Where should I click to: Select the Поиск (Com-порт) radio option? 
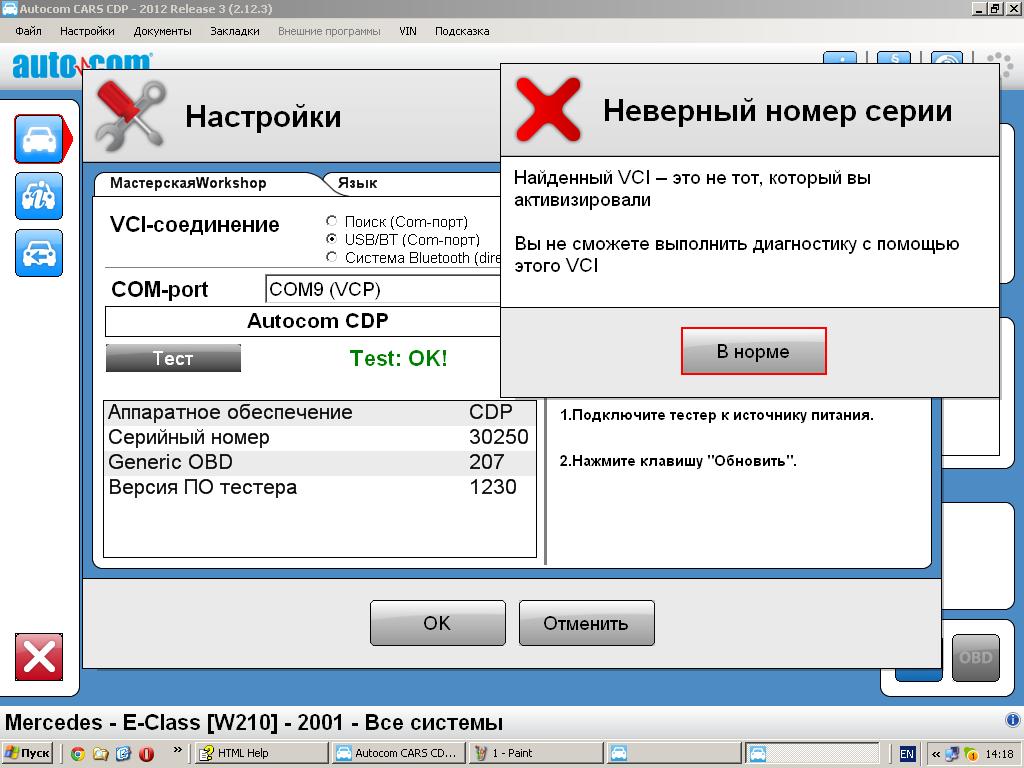(332, 221)
